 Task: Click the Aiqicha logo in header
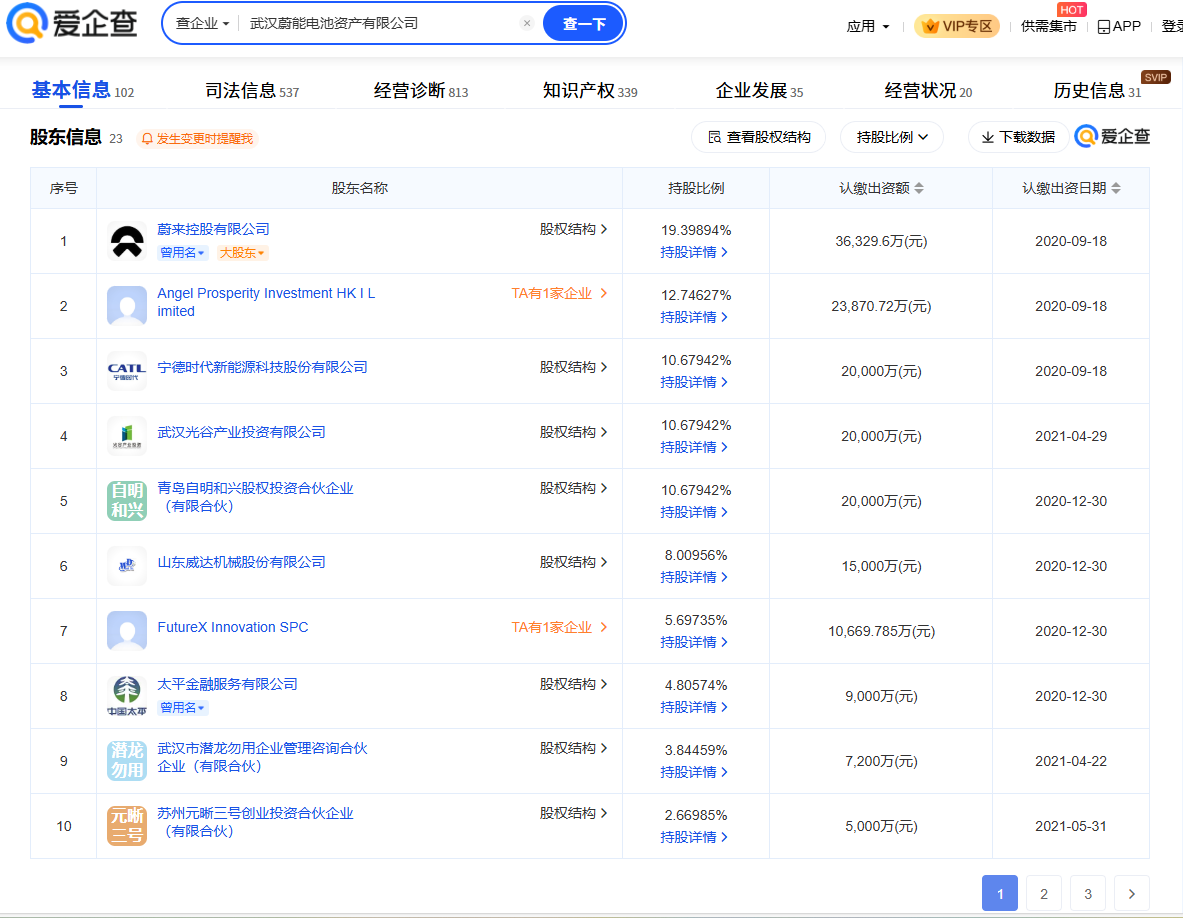(x=72, y=24)
